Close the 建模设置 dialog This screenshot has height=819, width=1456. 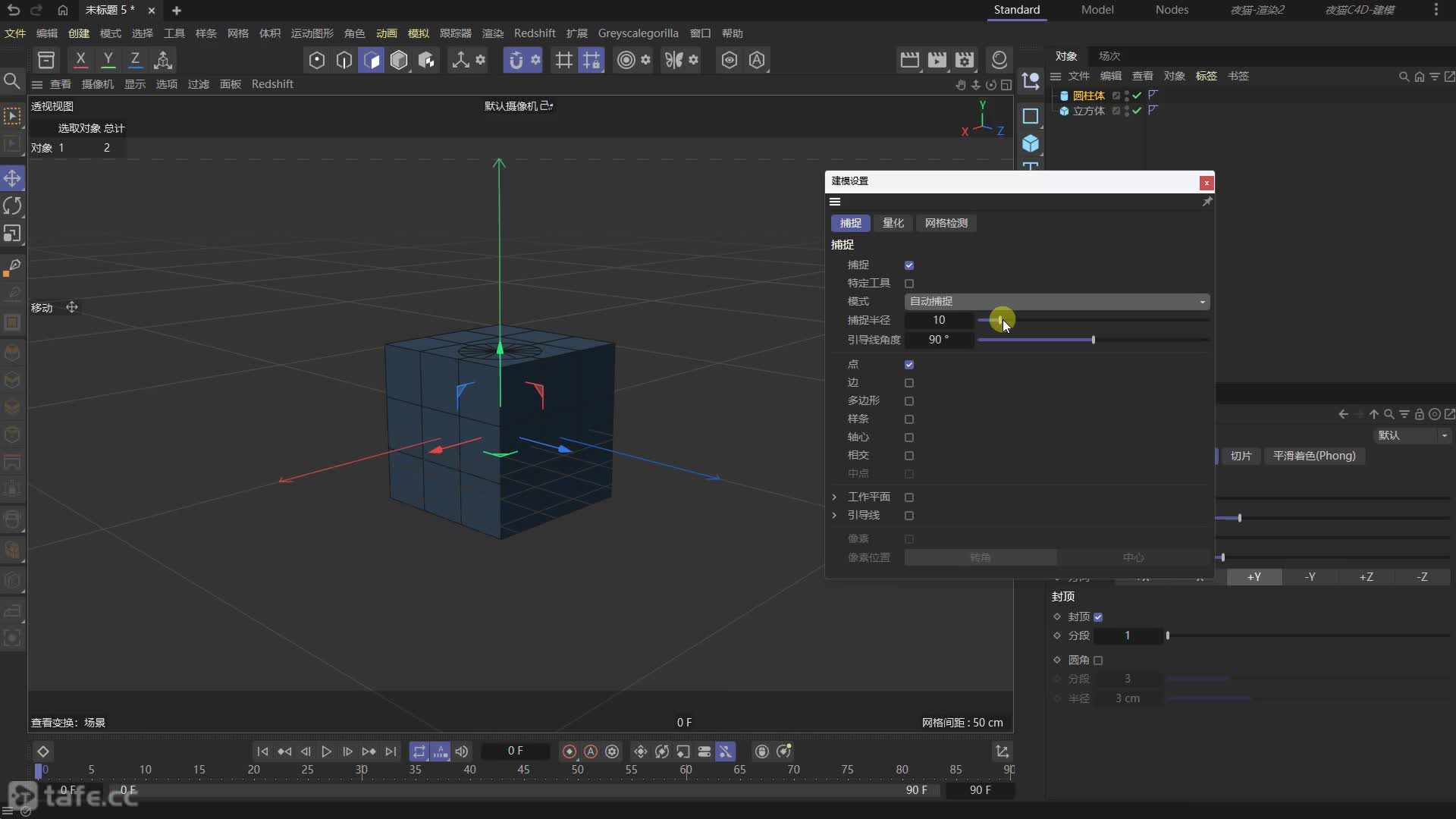(x=1207, y=183)
